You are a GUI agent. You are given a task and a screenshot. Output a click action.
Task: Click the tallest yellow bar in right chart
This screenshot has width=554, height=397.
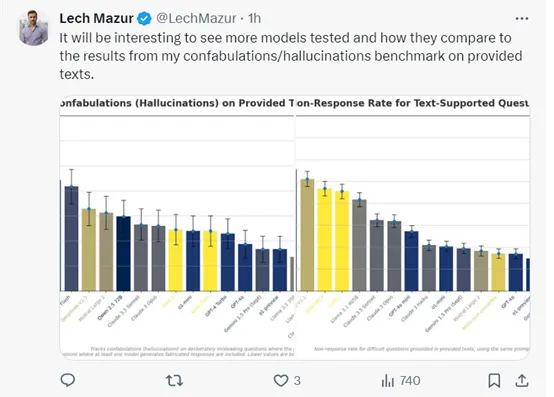[325, 240]
